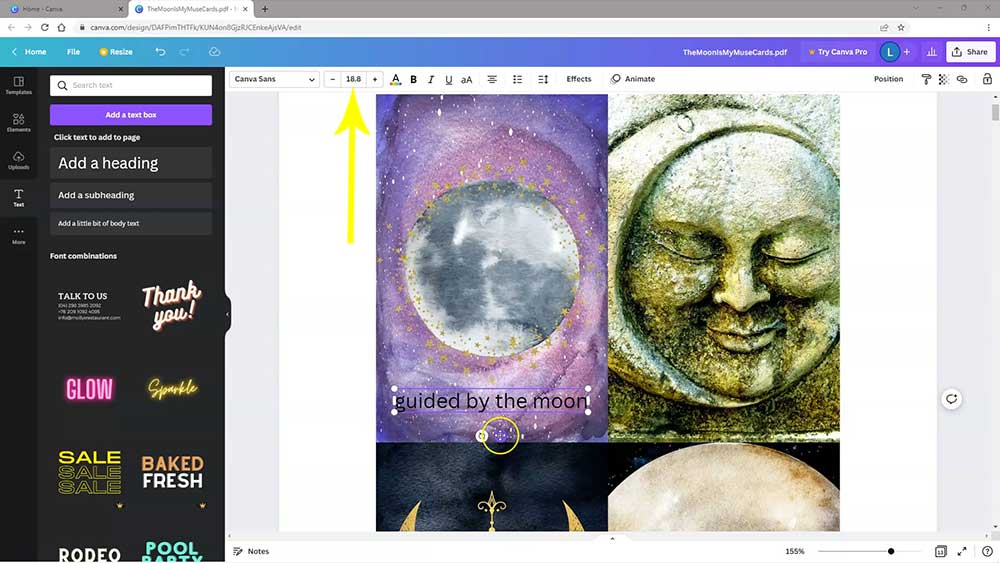Select the Glow neon font combination
The image size is (1000, 563).
89,389
